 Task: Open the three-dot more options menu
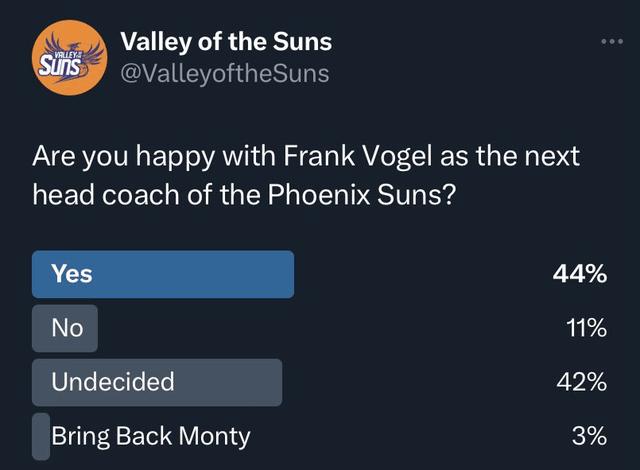[612, 41]
